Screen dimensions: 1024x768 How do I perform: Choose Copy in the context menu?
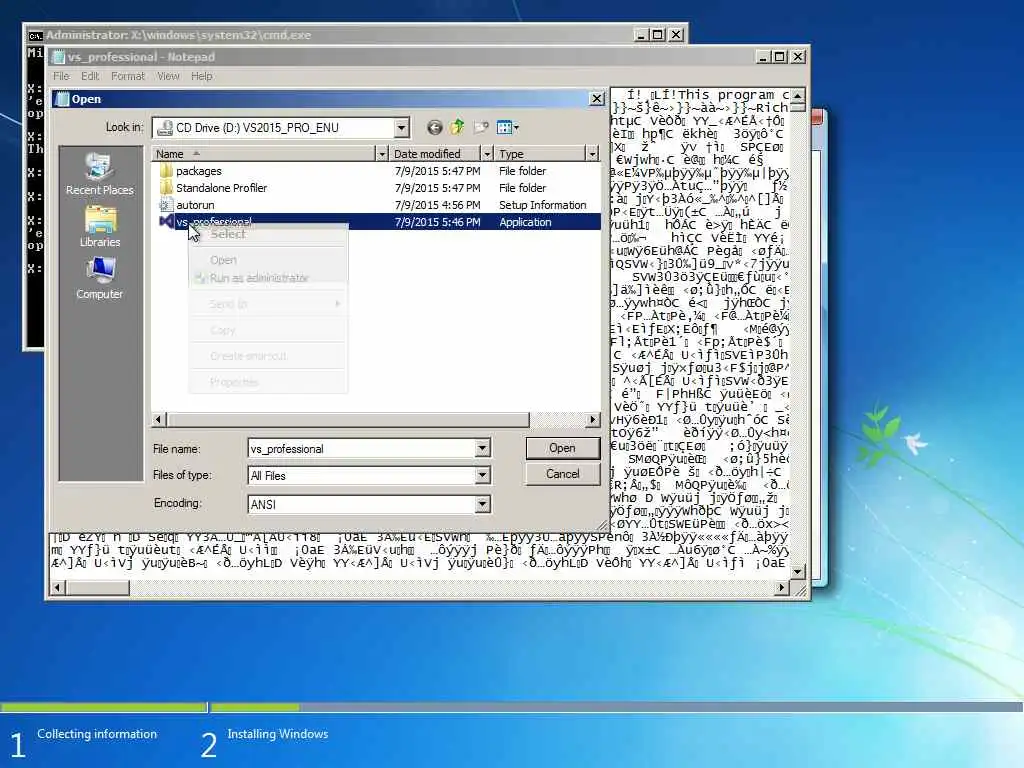pyautogui.click(x=268, y=330)
